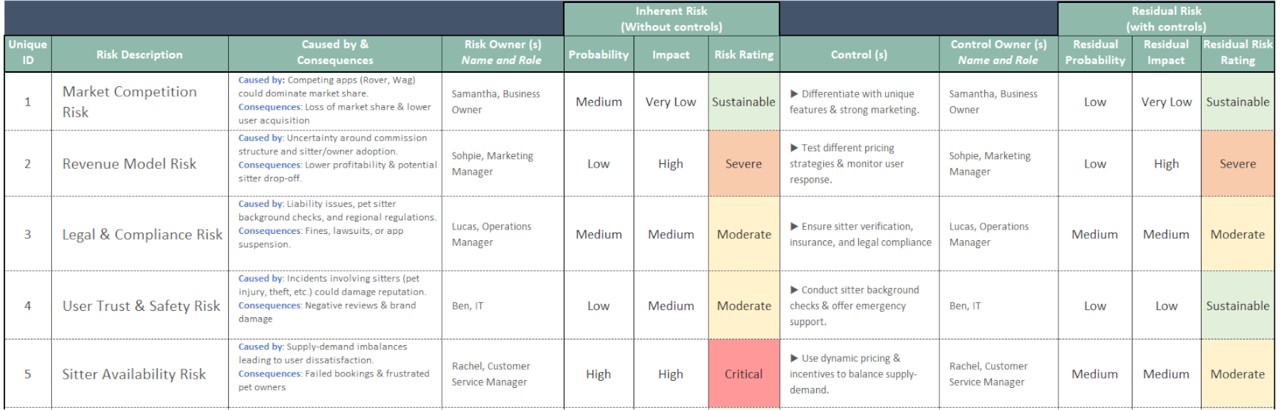Select the "Control (s)" column header
1280x410 pixels.
(x=858, y=55)
